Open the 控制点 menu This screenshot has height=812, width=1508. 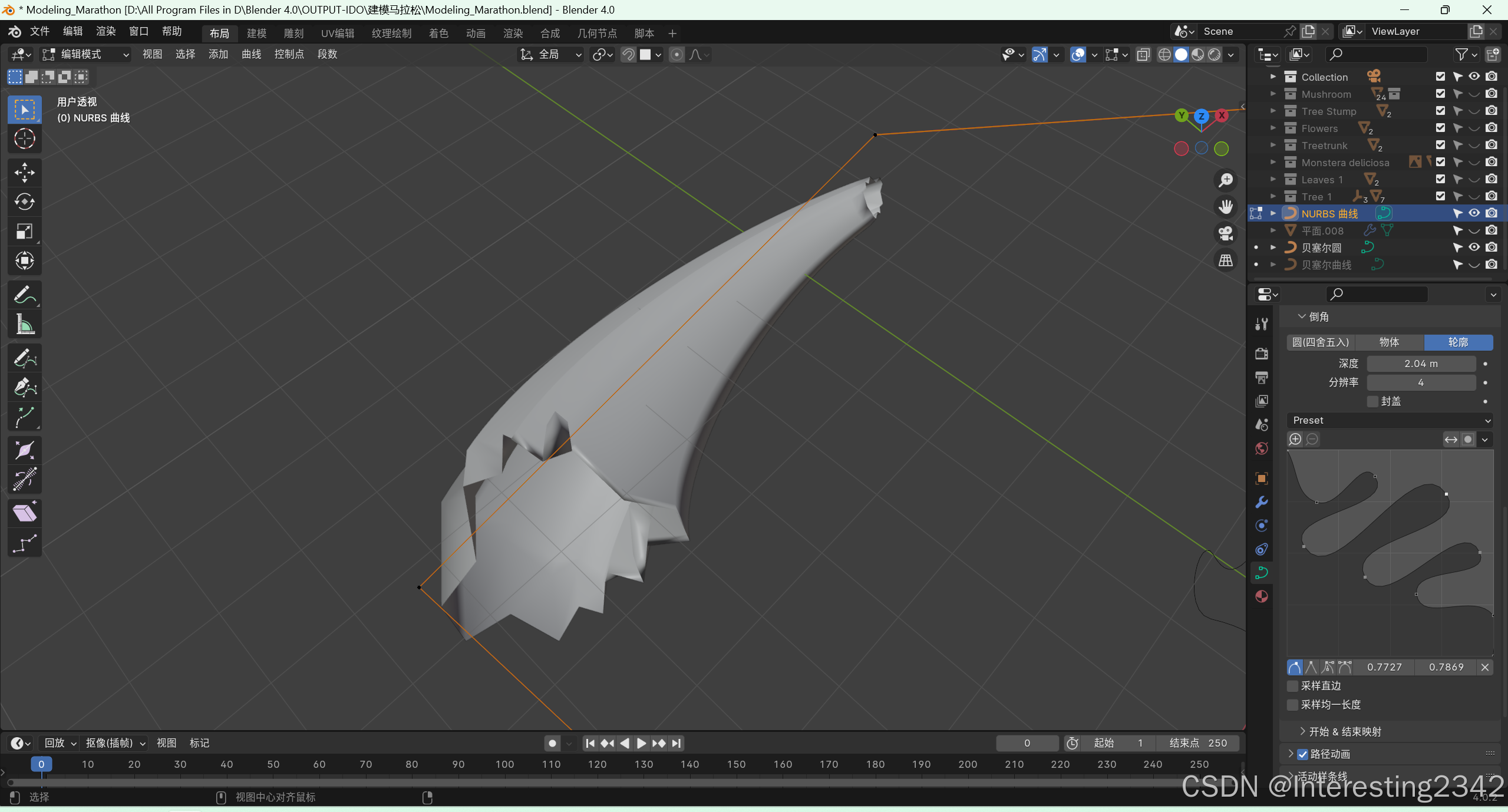tap(289, 54)
